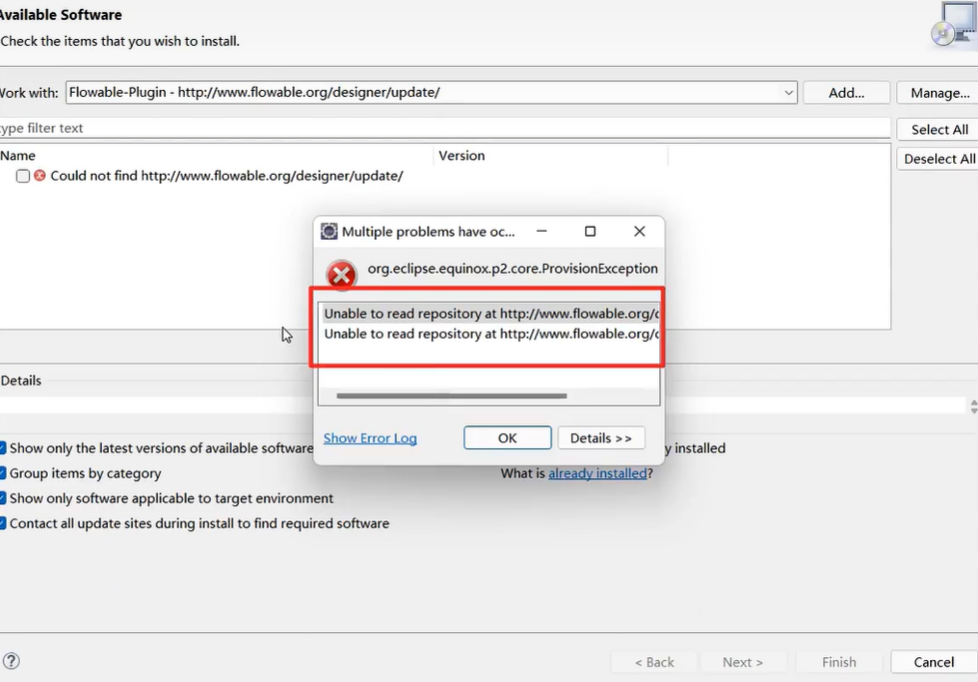Confirm the error dialog with OK
The width and height of the screenshot is (978, 682).
coord(507,438)
